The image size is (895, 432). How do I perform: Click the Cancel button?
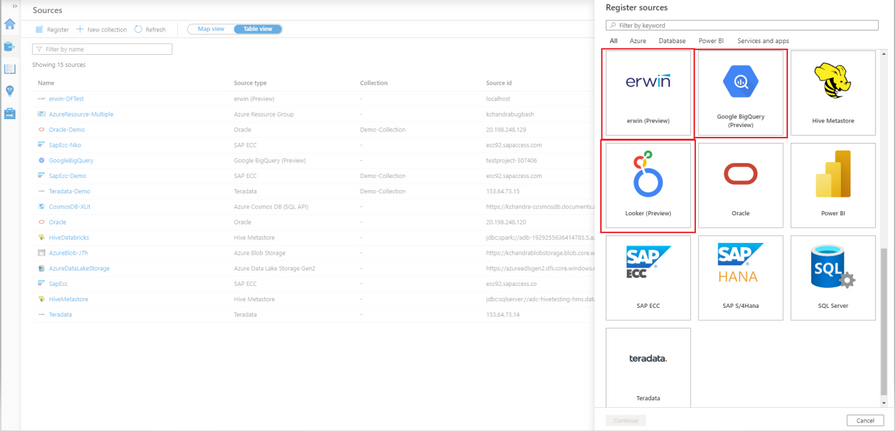click(865, 421)
